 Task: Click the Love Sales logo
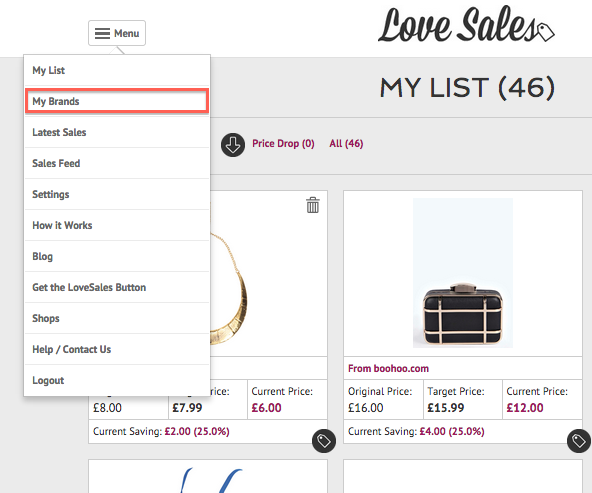pos(466,25)
